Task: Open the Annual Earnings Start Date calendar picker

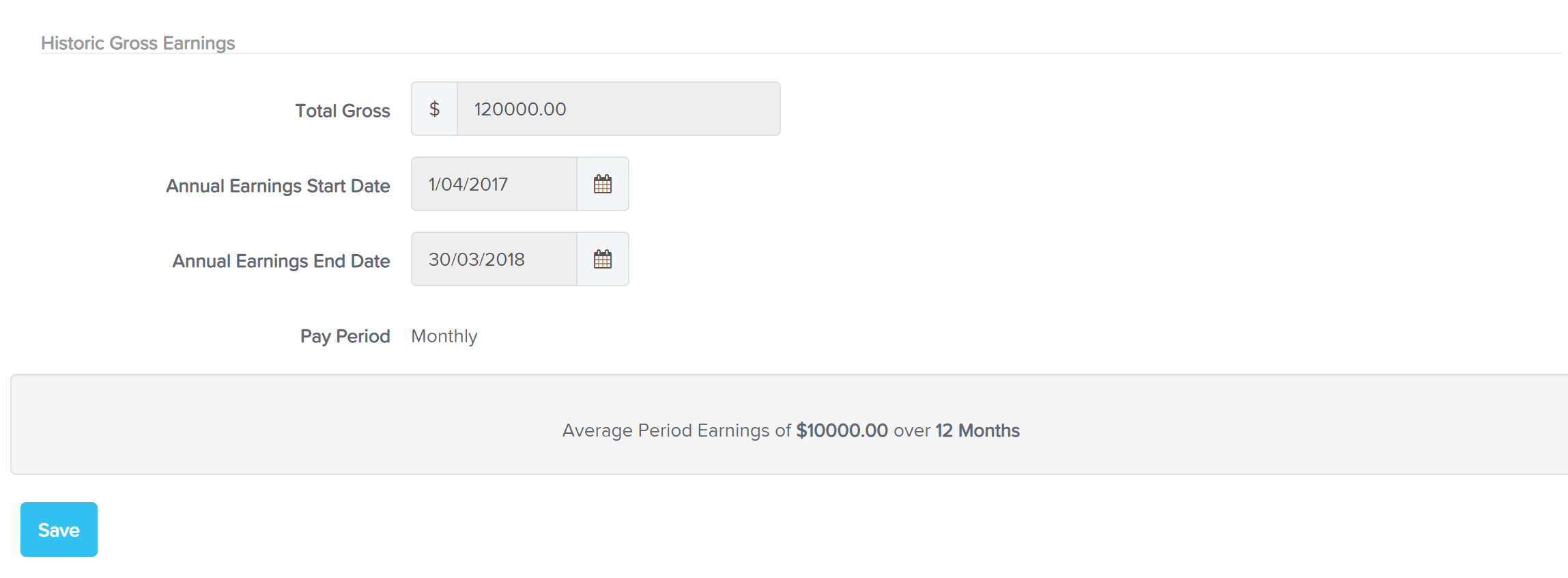Action: pyautogui.click(x=603, y=184)
